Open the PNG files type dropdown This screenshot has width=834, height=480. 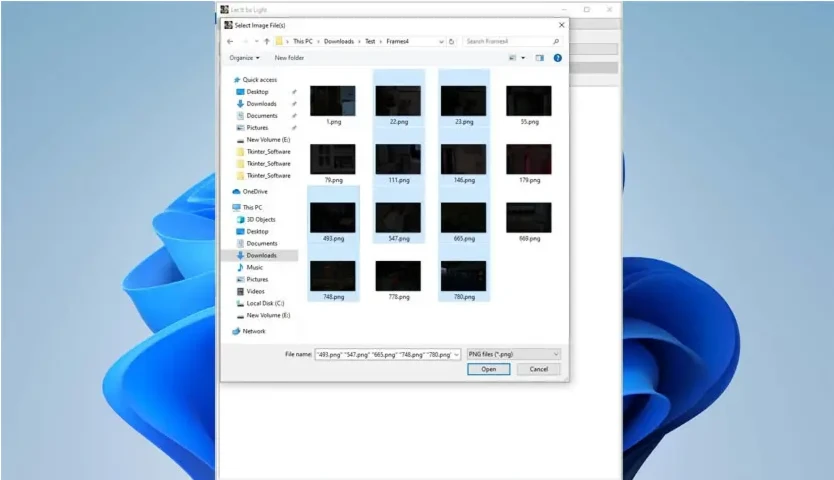[x=514, y=354]
